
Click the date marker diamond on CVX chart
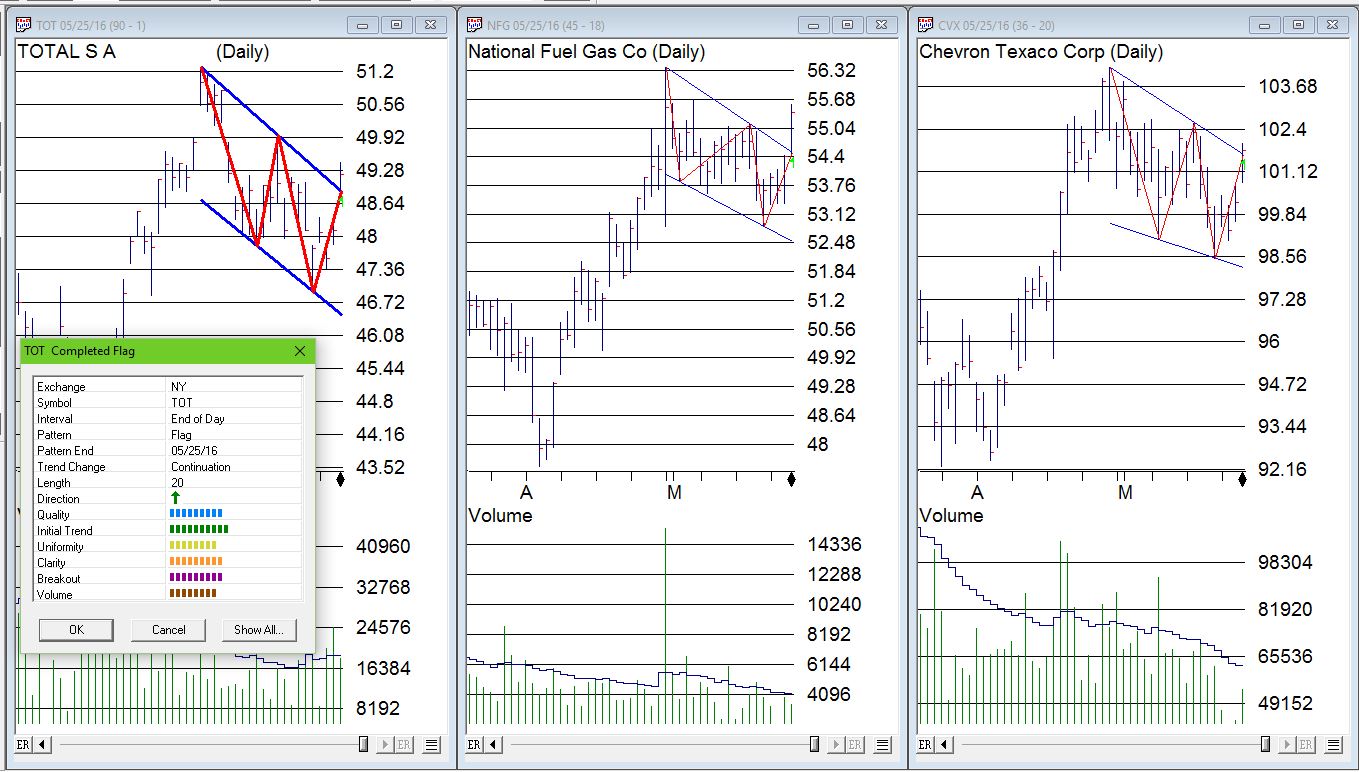[x=1243, y=479]
